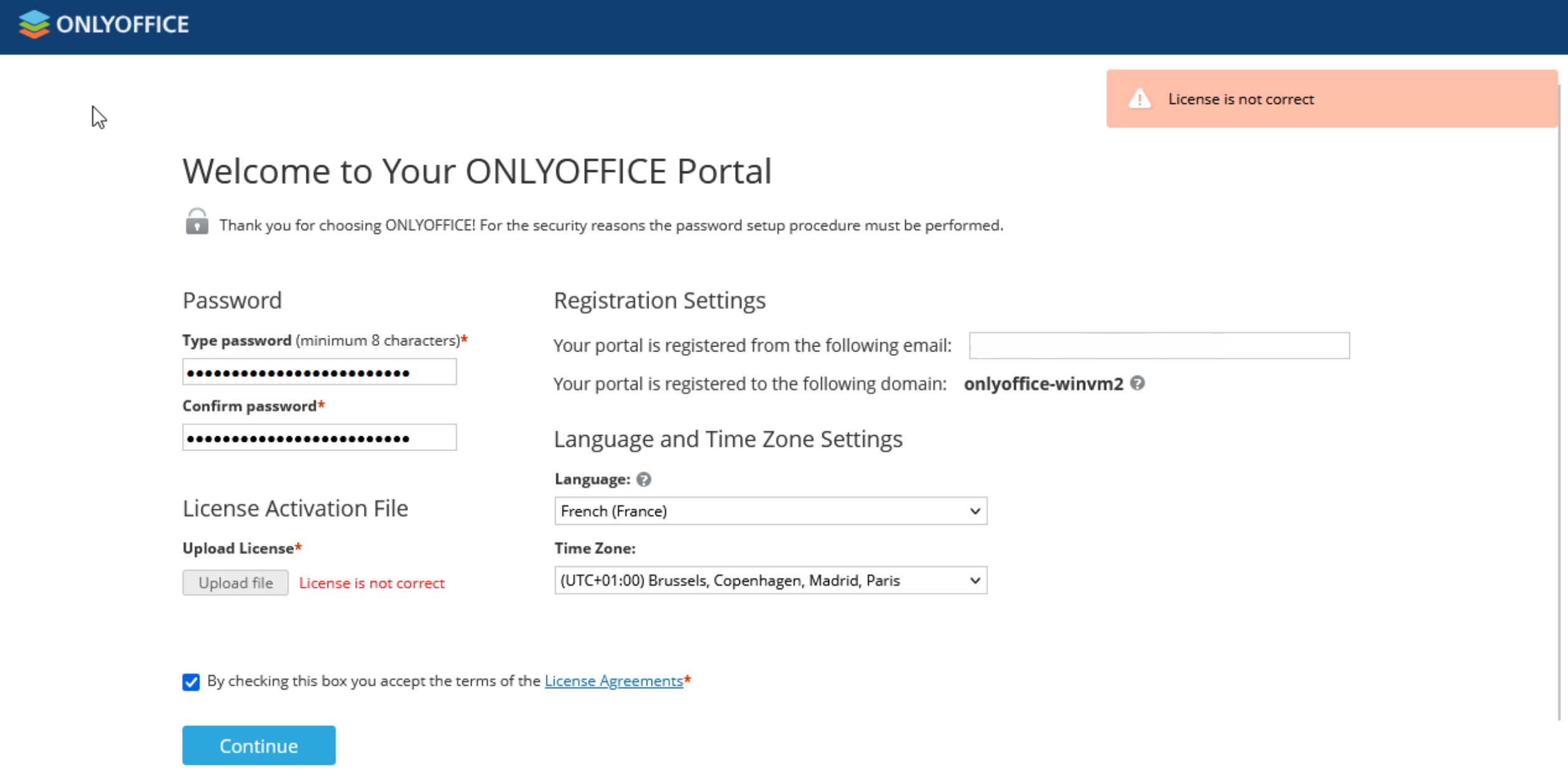Image resolution: width=1568 pixels, height=784 pixels.
Task: Expand the Time Zone dropdown
Action: [770, 580]
